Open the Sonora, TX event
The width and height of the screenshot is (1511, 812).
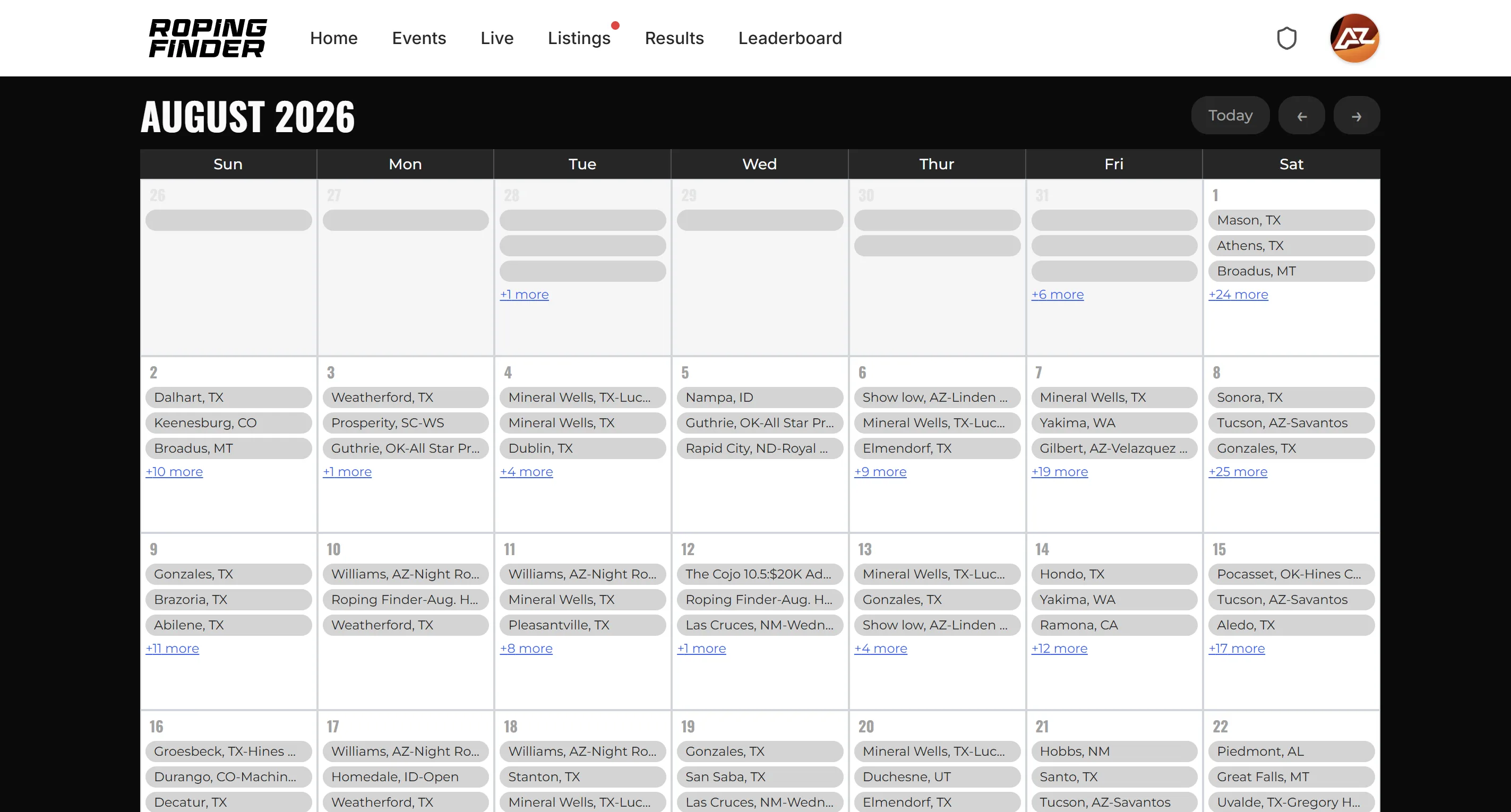[x=1291, y=398]
